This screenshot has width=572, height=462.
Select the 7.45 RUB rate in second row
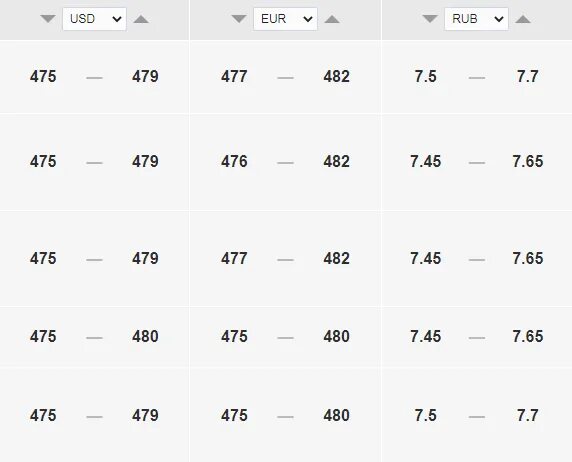coord(425,161)
